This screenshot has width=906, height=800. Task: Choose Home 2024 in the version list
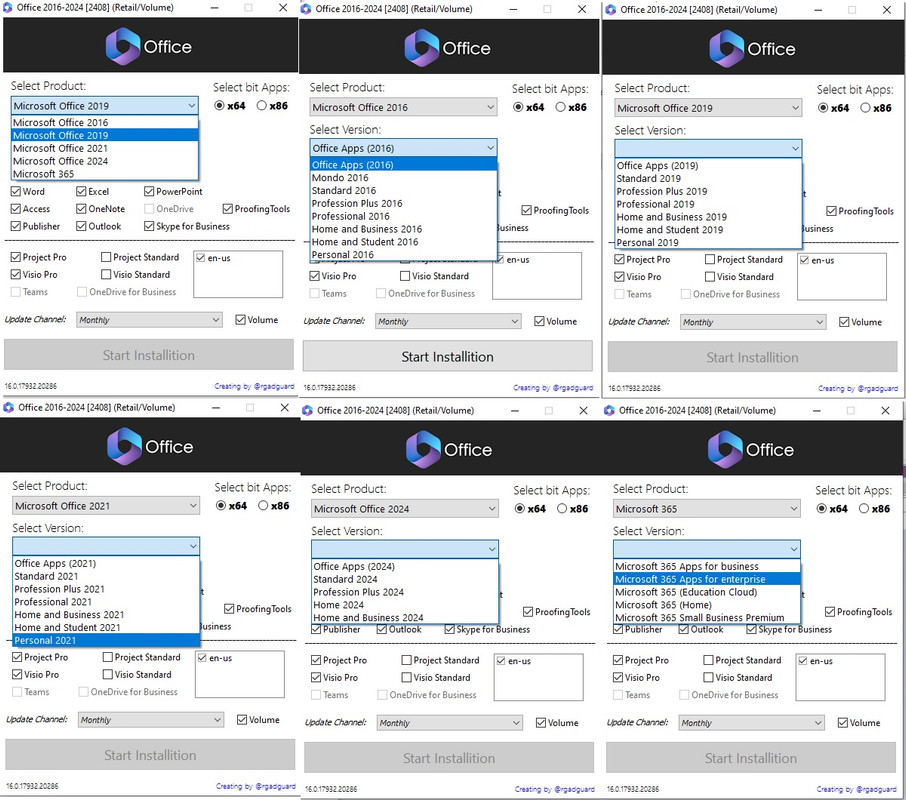click(404, 605)
